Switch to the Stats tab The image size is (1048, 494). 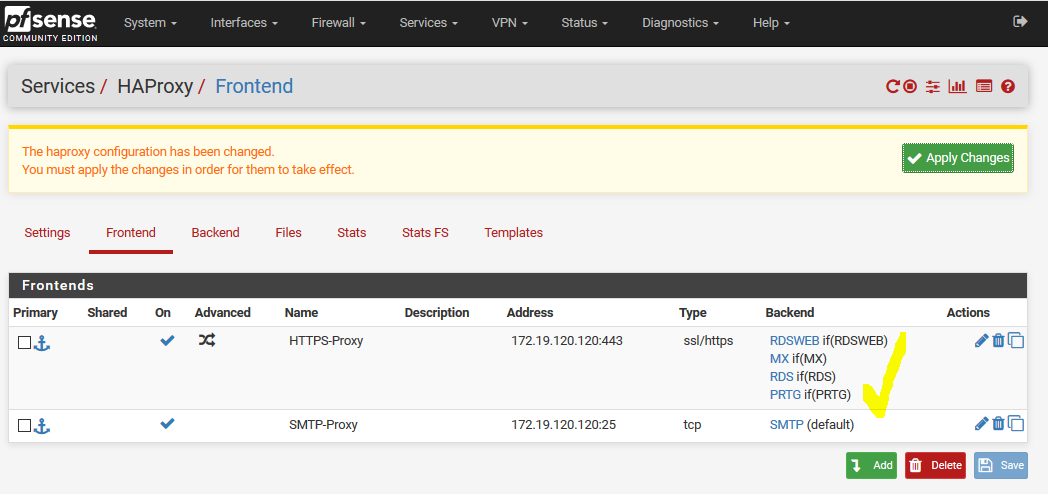352,233
